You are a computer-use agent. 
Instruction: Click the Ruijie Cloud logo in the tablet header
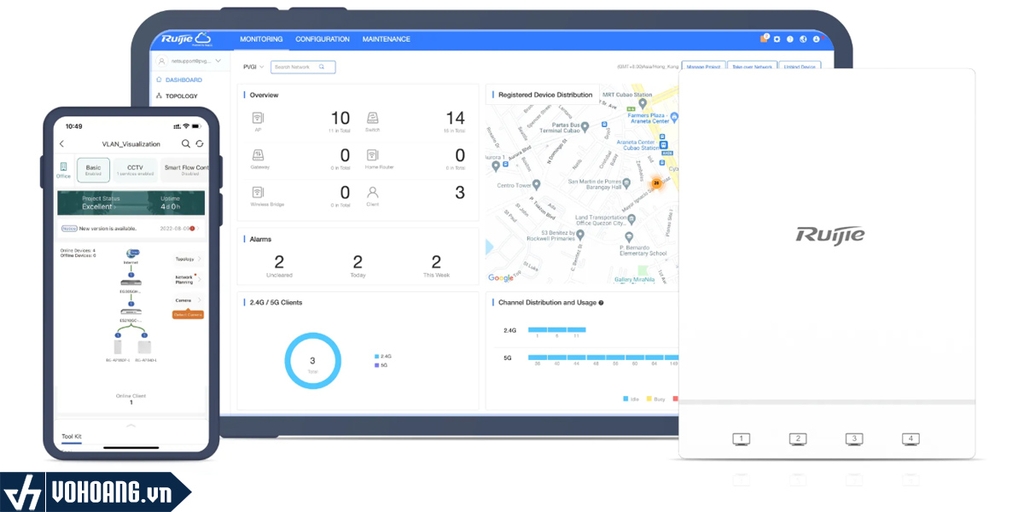186,39
